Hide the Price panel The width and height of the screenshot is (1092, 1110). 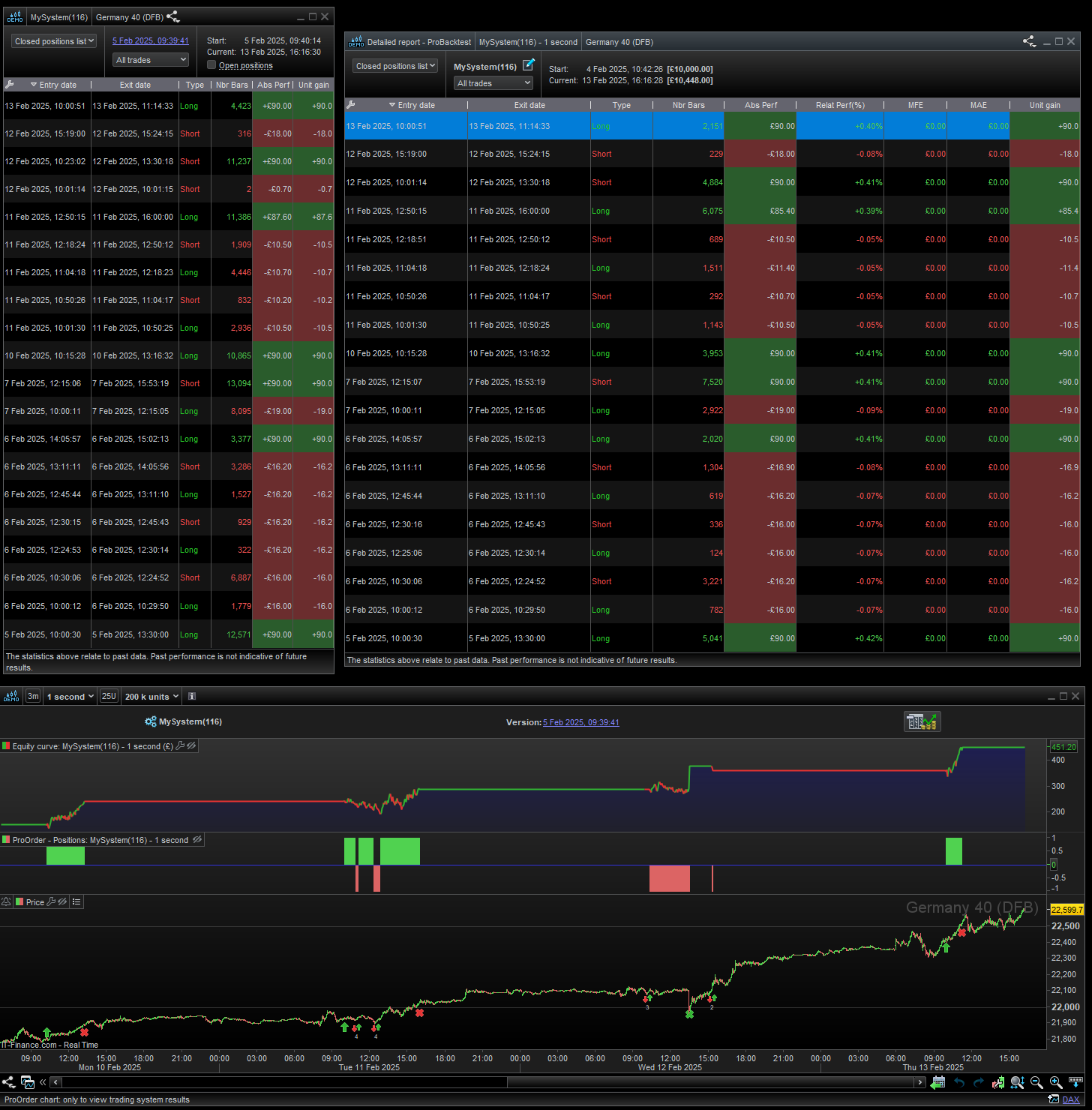[62, 901]
